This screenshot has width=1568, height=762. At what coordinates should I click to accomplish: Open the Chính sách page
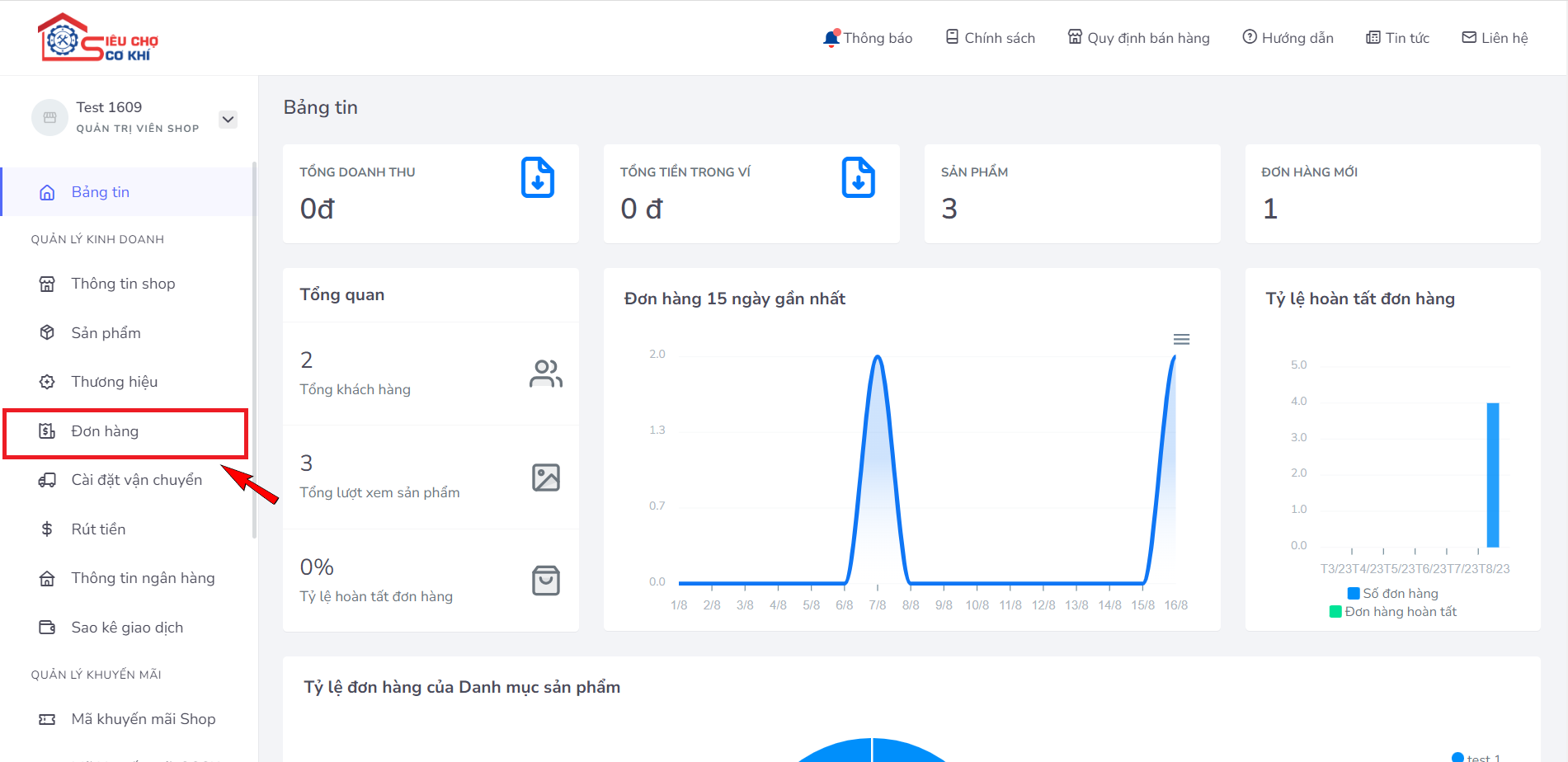(990, 38)
